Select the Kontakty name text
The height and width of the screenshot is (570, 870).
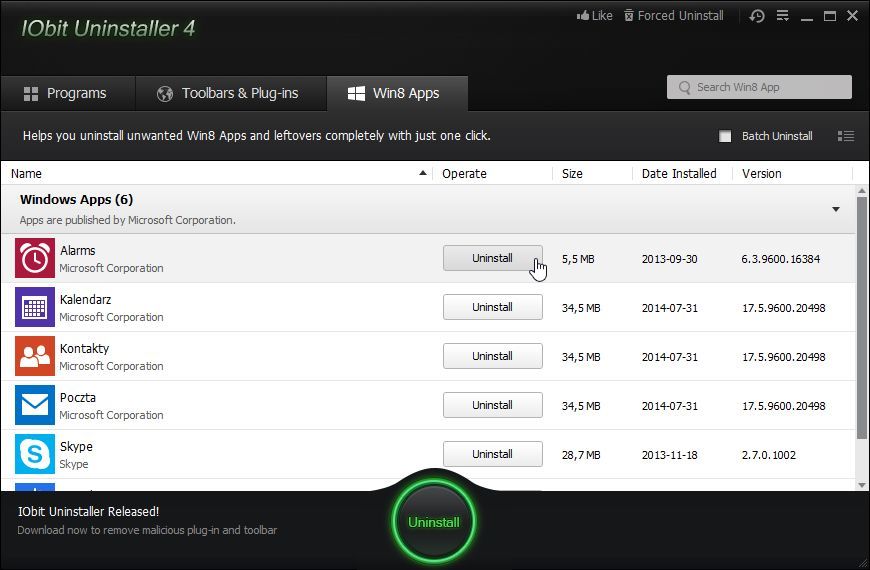pos(84,349)
